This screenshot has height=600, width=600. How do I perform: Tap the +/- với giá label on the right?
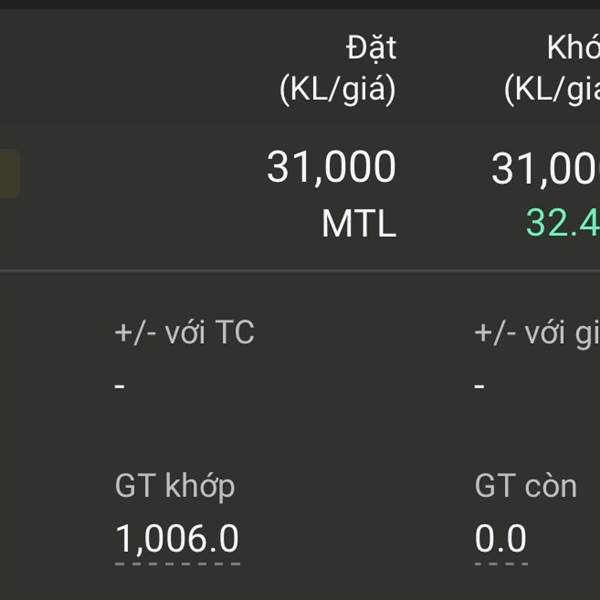tap(537, 334)
